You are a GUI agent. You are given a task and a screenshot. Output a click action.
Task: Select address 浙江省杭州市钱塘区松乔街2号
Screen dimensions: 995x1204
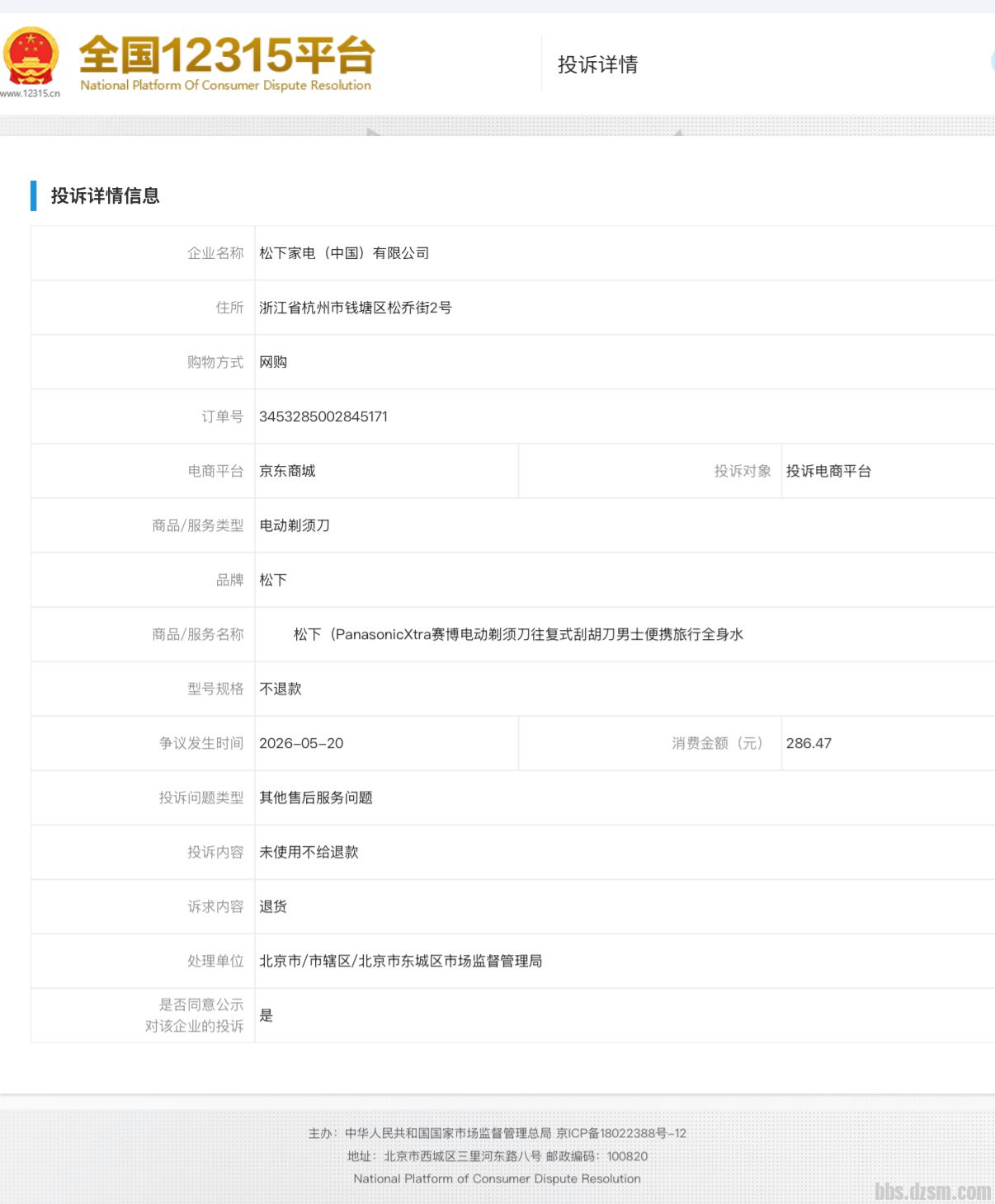(x=356, y=308)
